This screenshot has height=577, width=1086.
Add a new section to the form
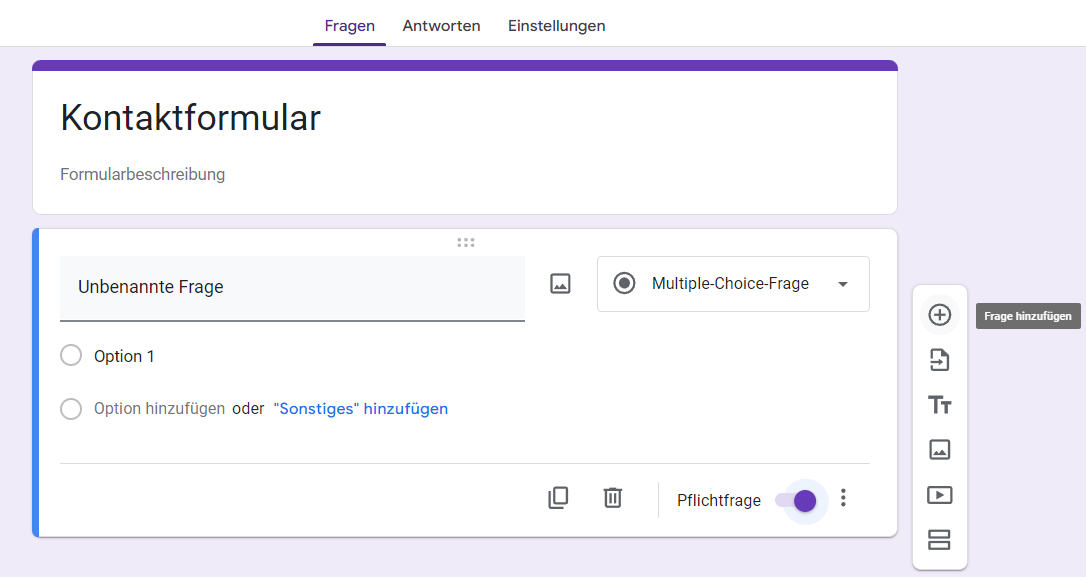pyautogui.click(x=939, y=540)
